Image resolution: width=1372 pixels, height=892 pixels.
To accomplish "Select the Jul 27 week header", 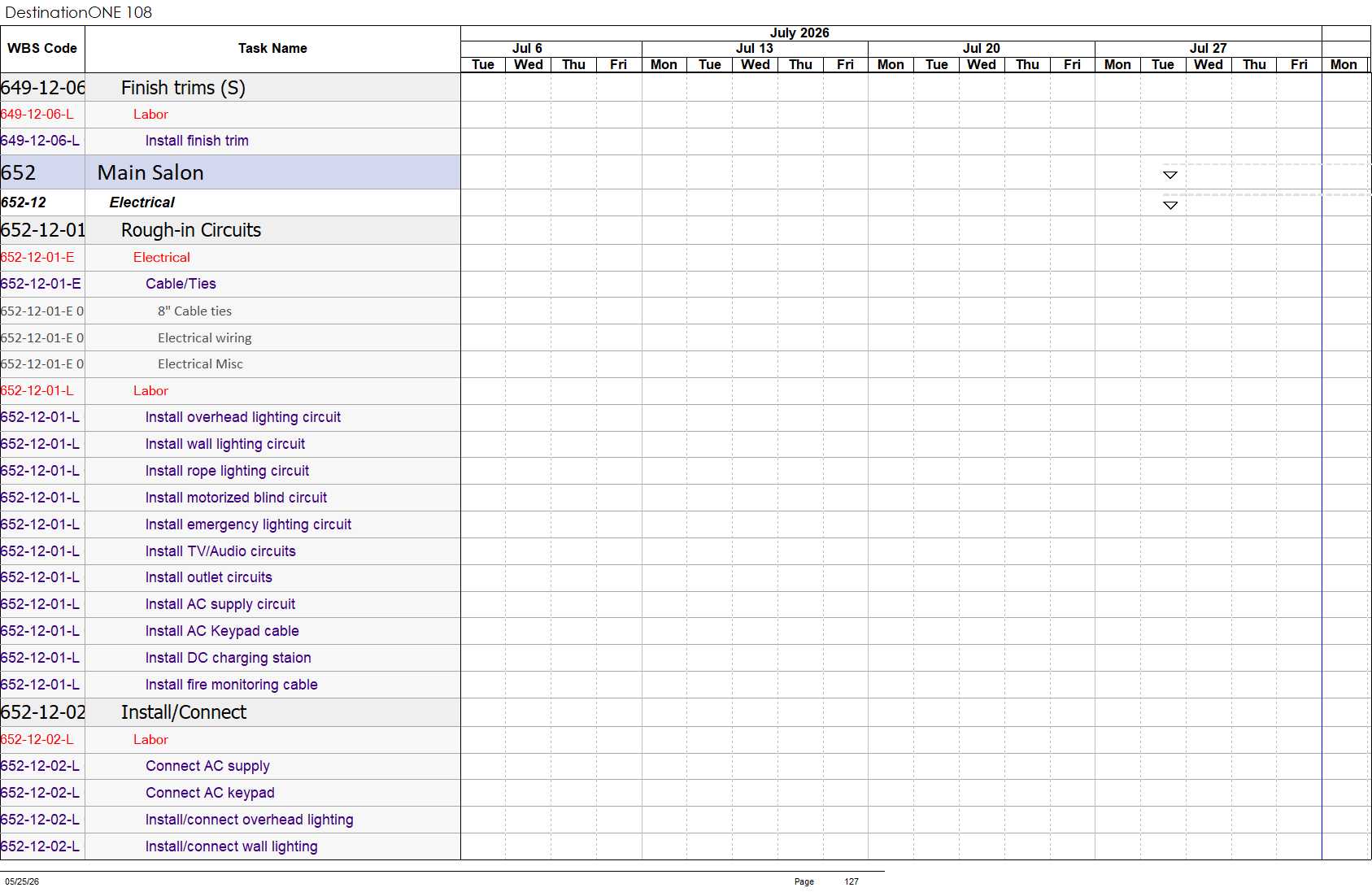I will pos(1209,49).
